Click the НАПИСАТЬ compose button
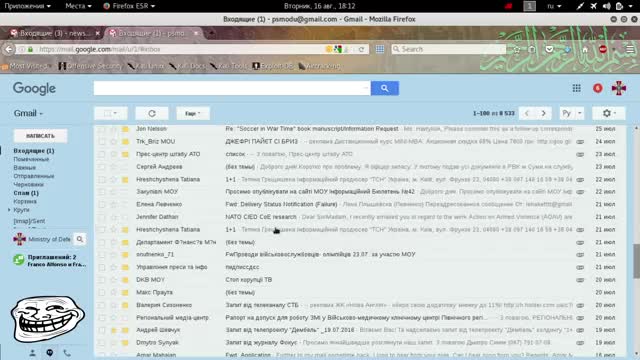Image resolution: width=640 pixels, height=360 pixels. [x=40, y=136]
